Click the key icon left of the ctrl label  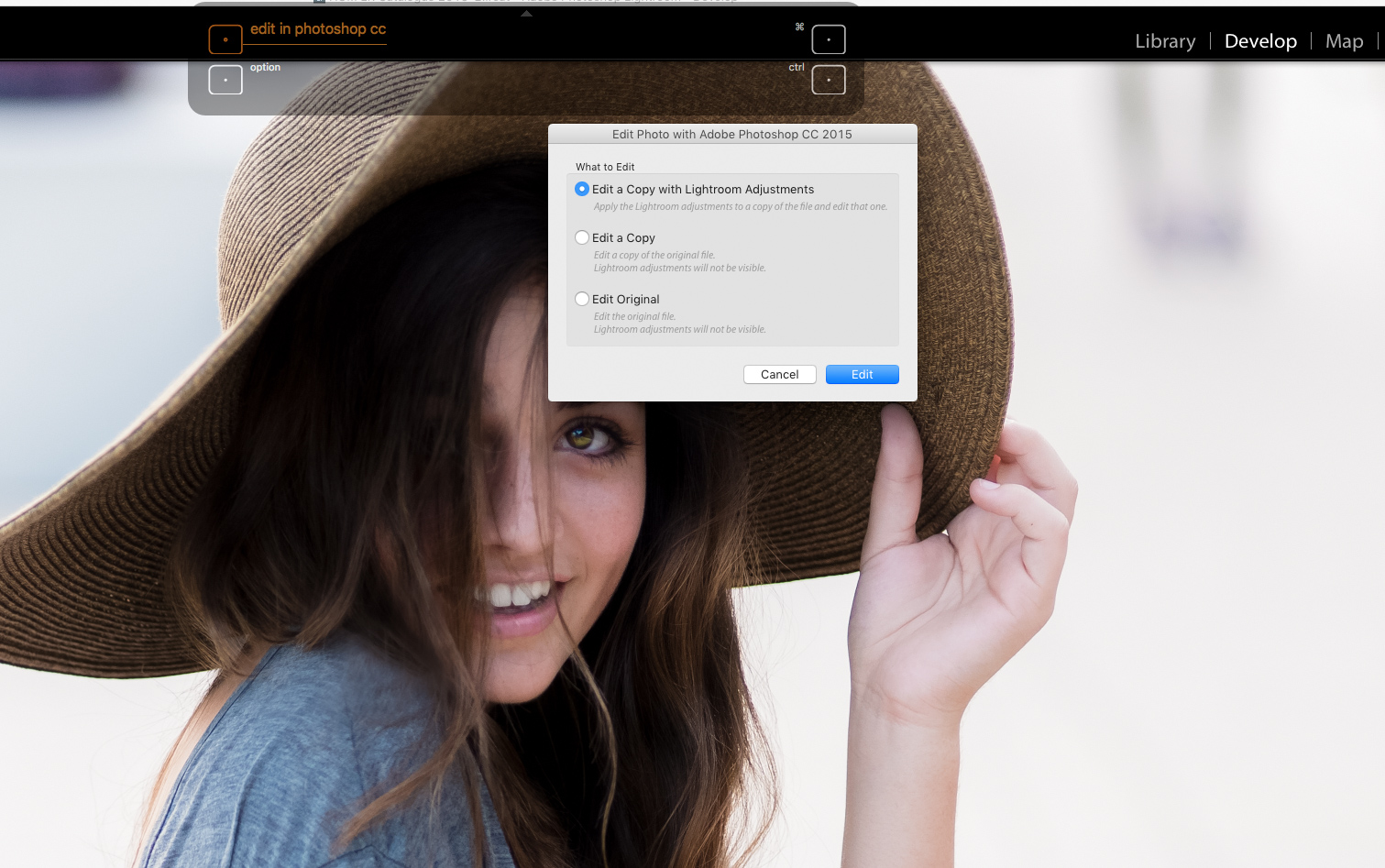tap(829, 80)
